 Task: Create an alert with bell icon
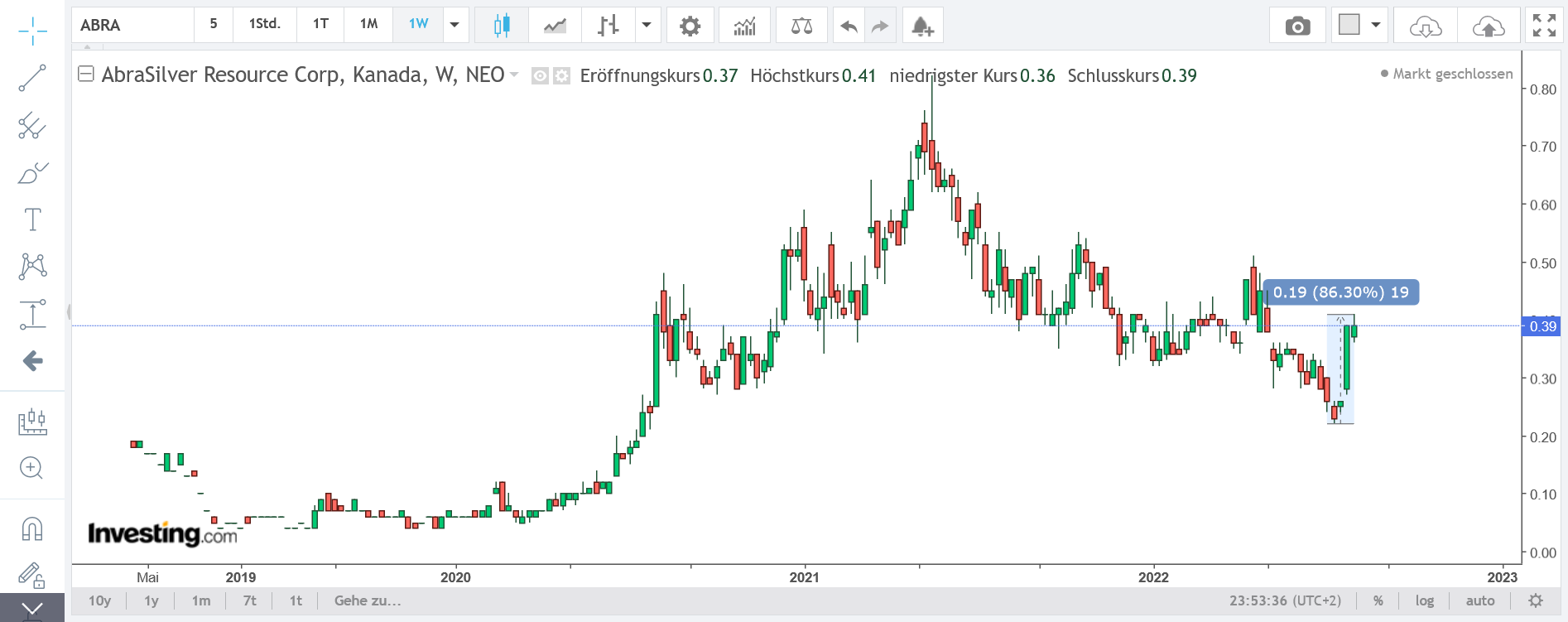point(922,26)
